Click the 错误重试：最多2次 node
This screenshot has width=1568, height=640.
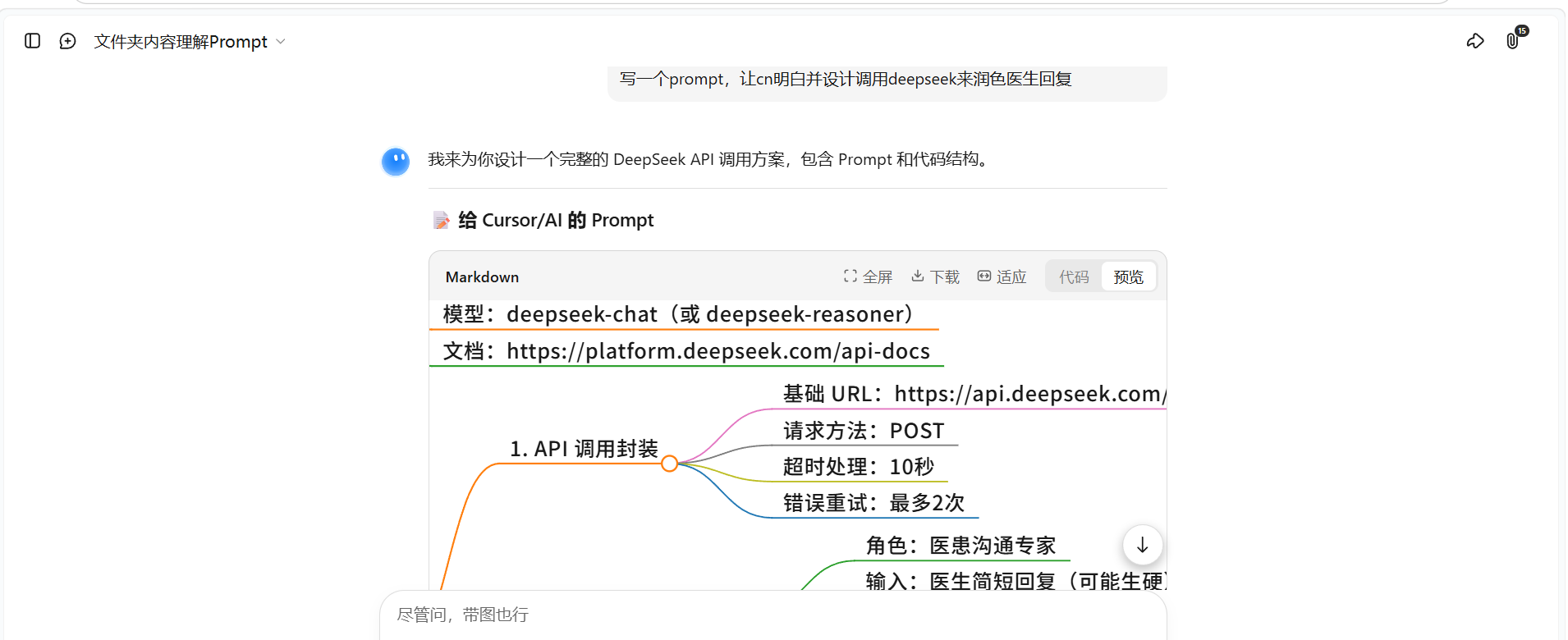874,503
